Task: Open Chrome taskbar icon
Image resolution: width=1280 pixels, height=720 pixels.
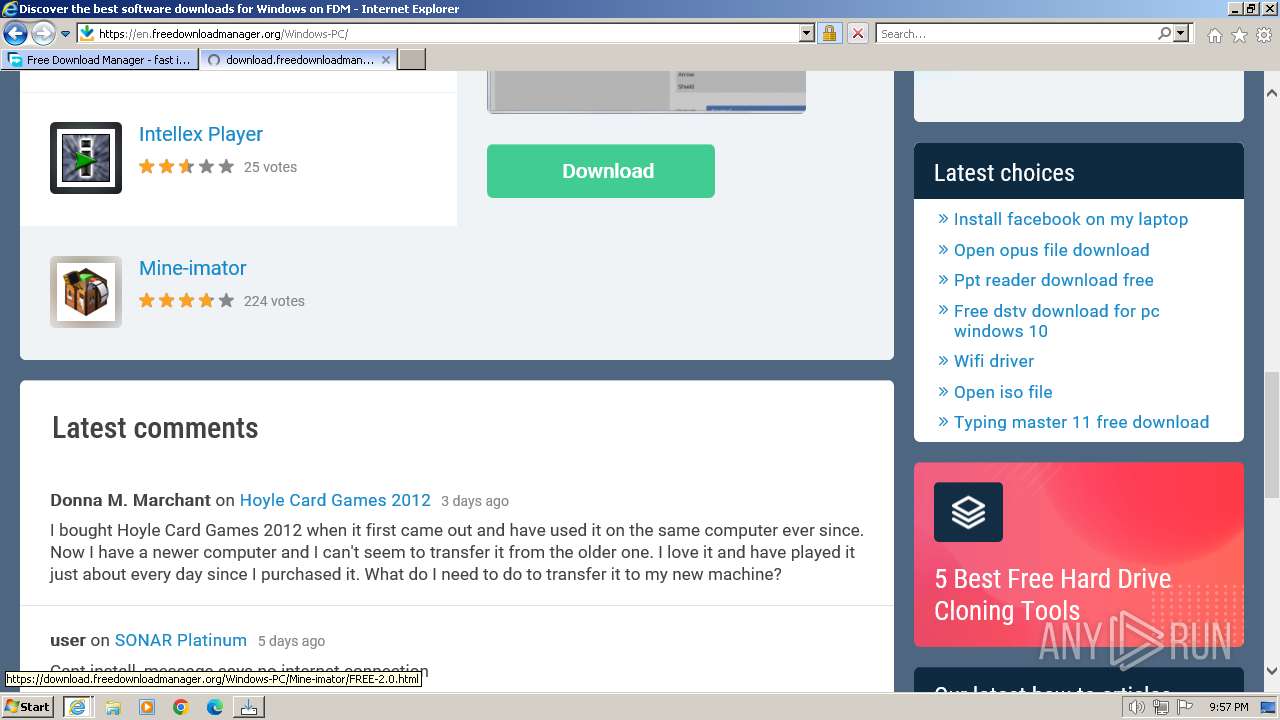Action: 181,707
